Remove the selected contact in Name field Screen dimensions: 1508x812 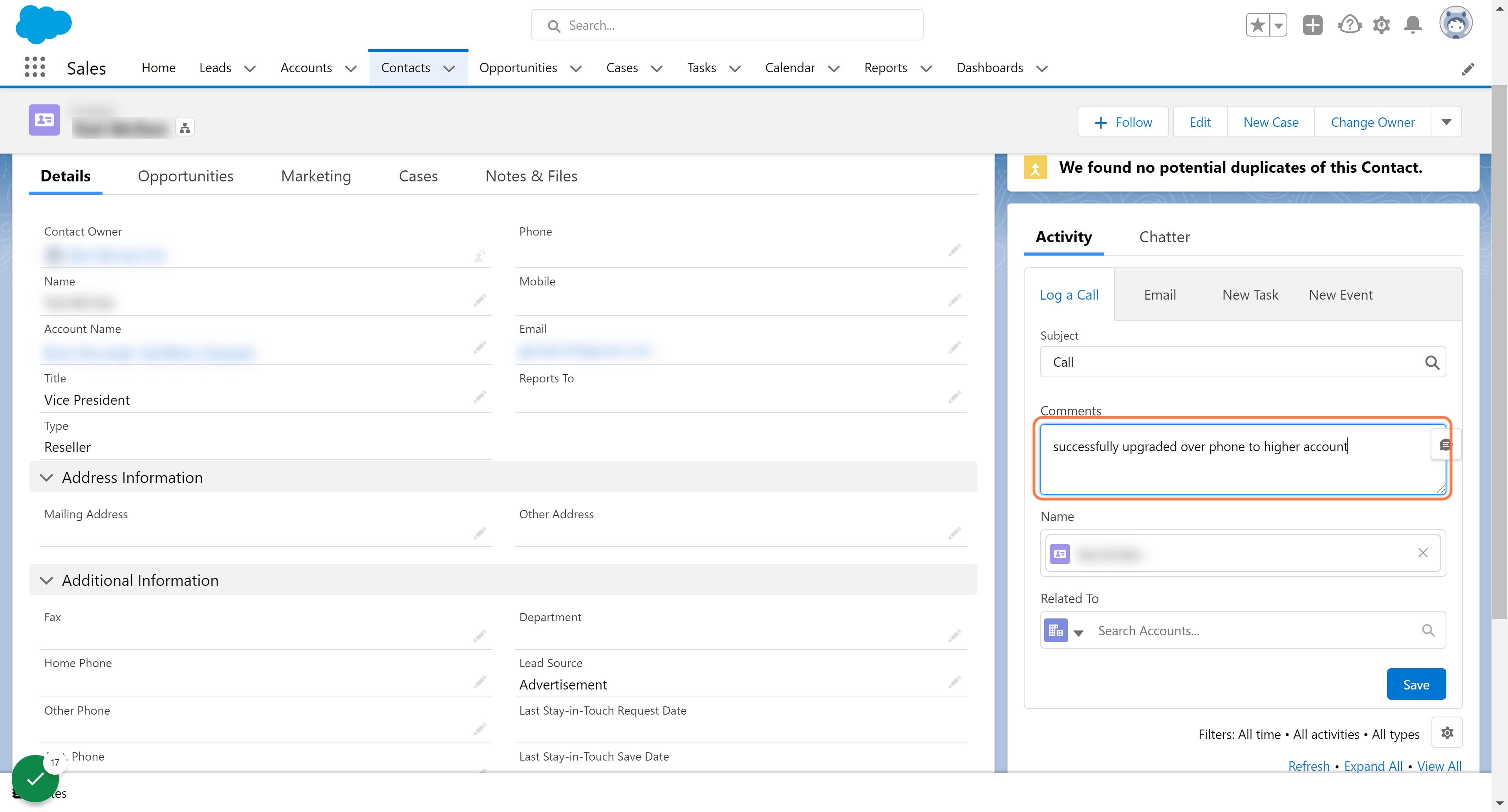coord(1422,552)
